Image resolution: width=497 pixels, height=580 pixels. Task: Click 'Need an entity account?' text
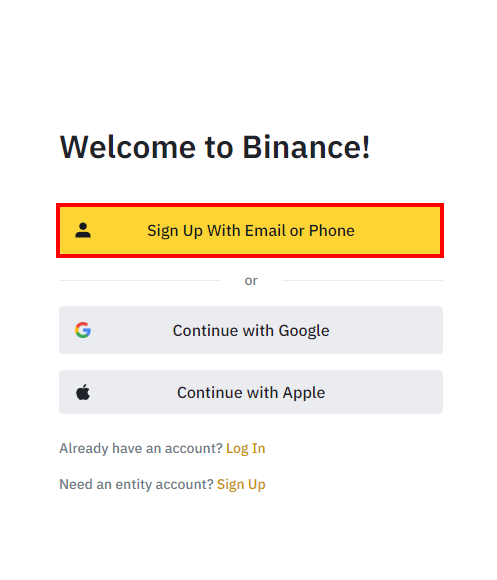tap(136, 484)
